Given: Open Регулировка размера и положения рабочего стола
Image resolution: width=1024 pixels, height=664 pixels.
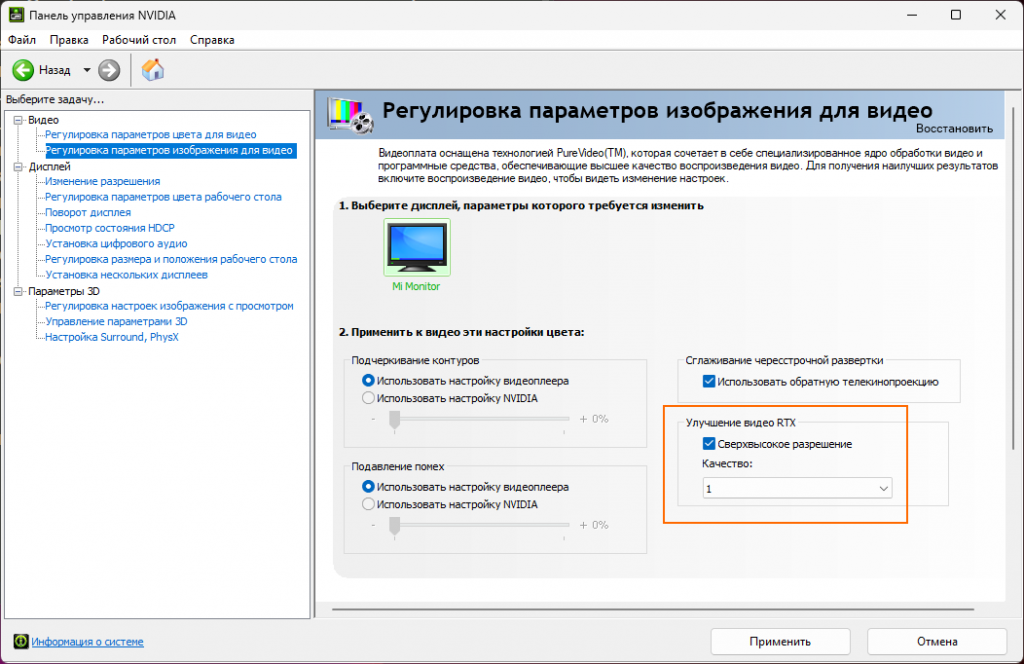Looking at the screenshot, I should [171, 259].
